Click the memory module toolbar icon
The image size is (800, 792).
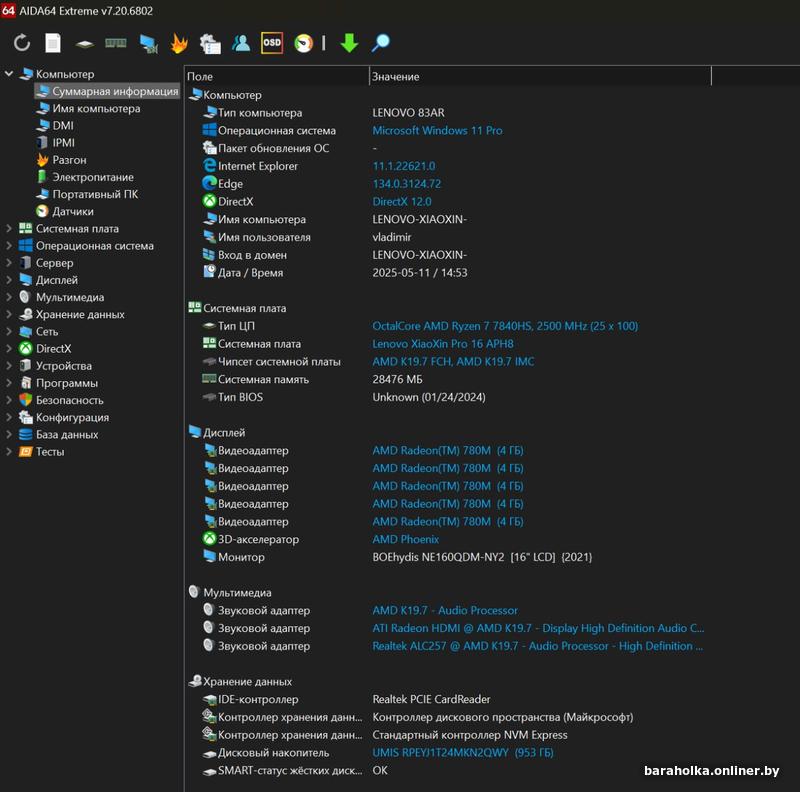pos(116,43)
